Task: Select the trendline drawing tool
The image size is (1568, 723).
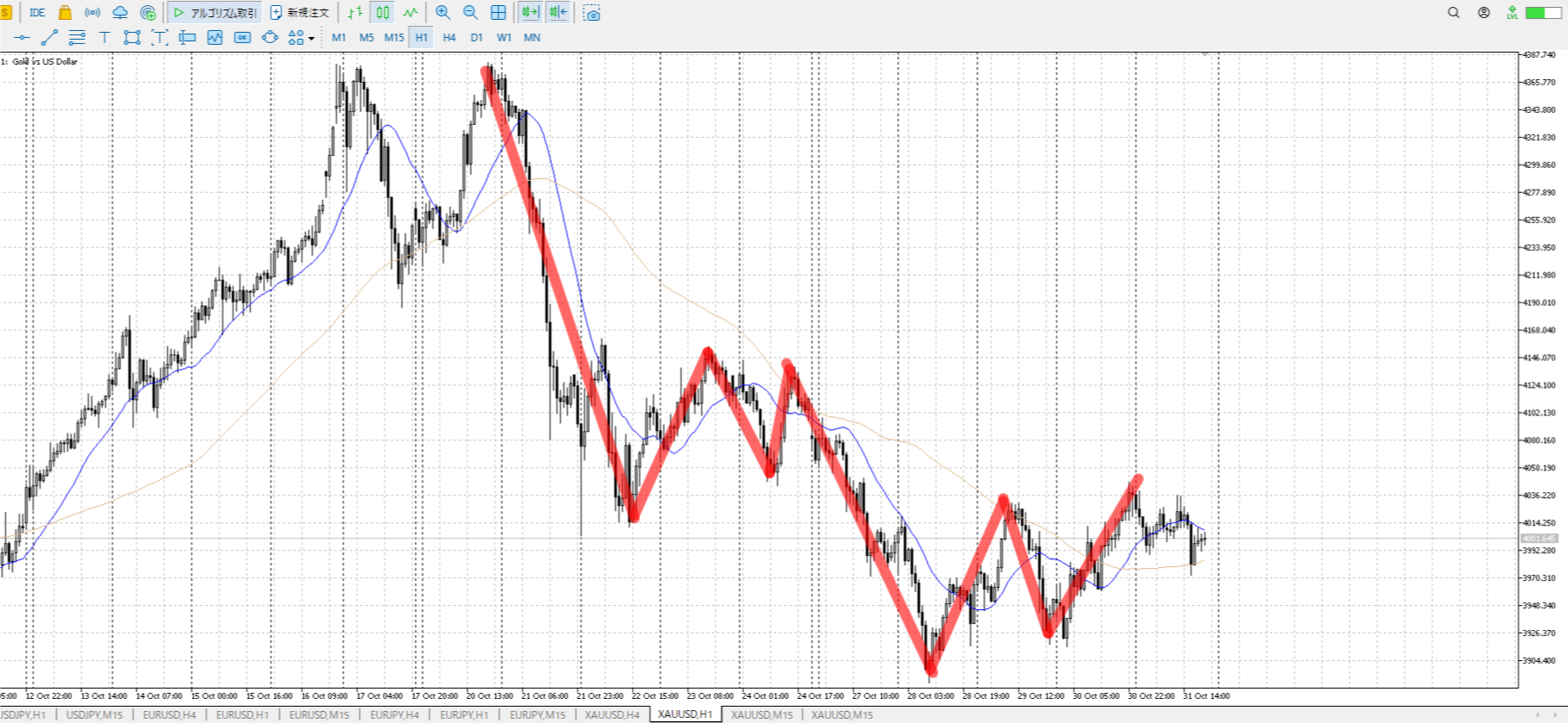Action: click(x=49, y=37)
